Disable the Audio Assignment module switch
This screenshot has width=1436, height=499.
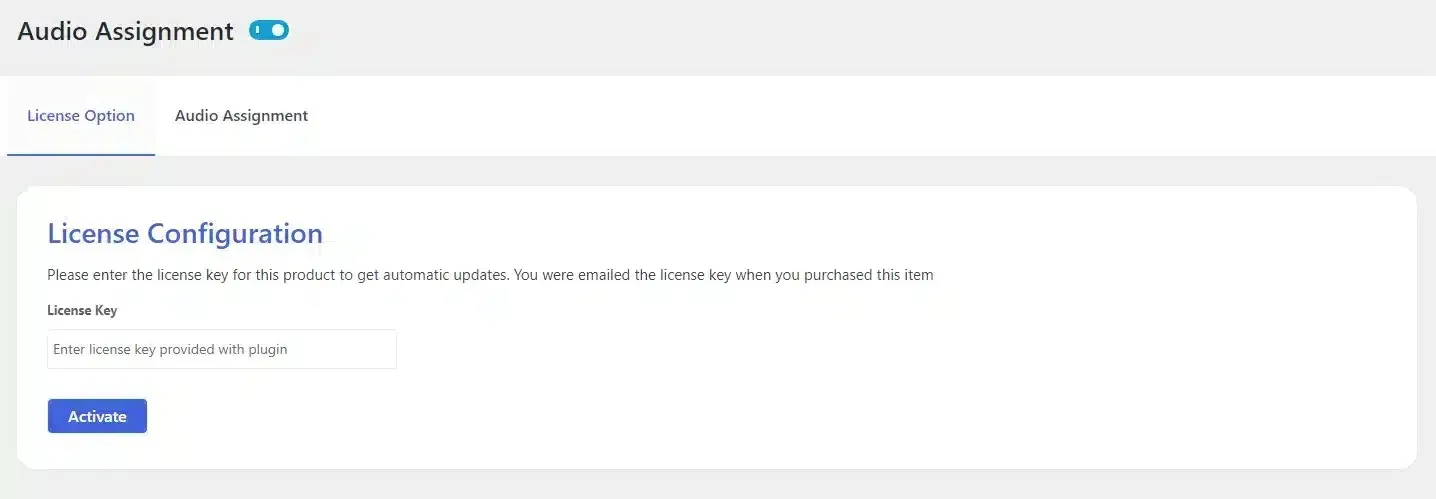(269, 31)
